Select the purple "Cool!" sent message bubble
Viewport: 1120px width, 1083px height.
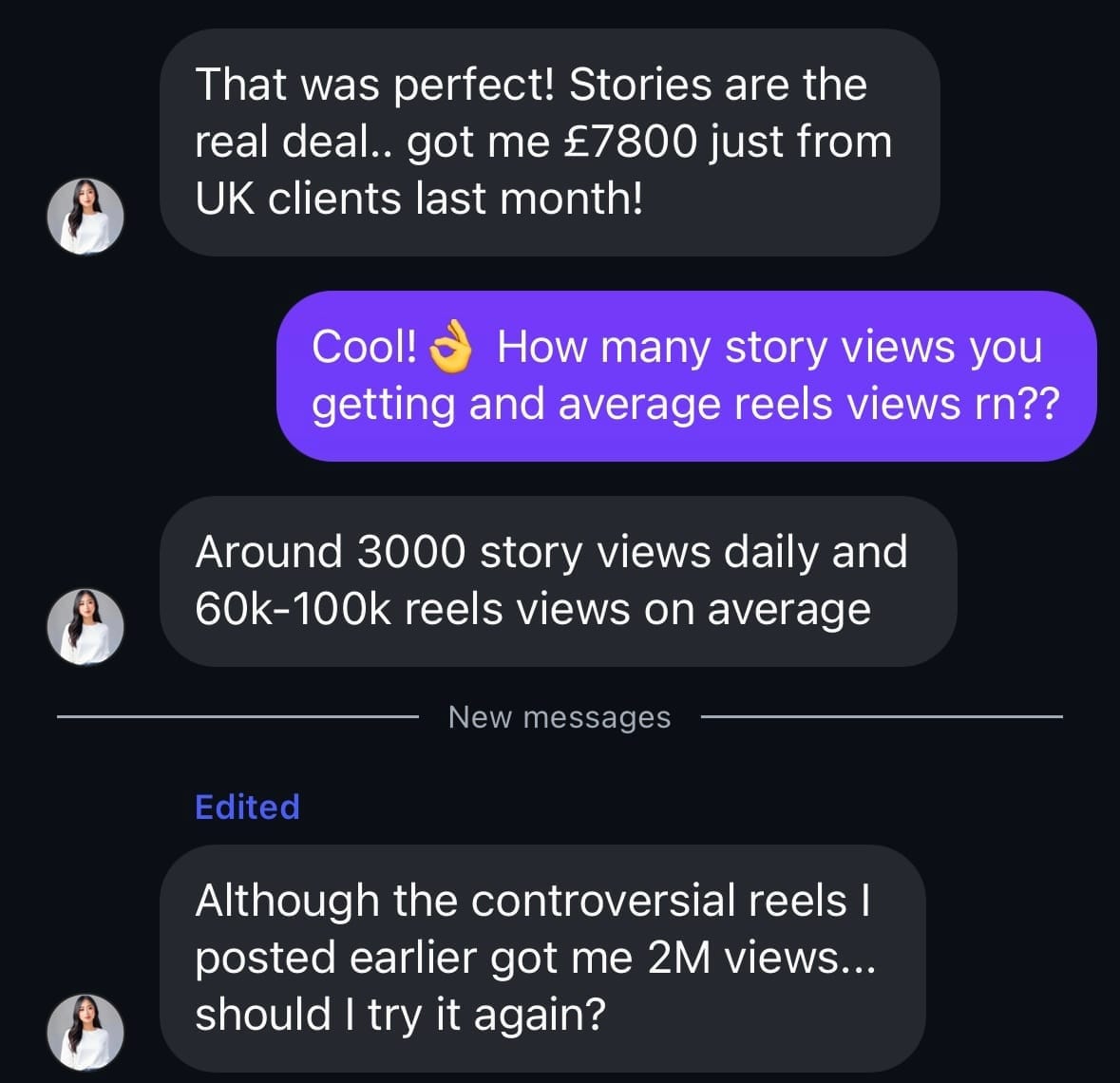[x=686, y=376]
